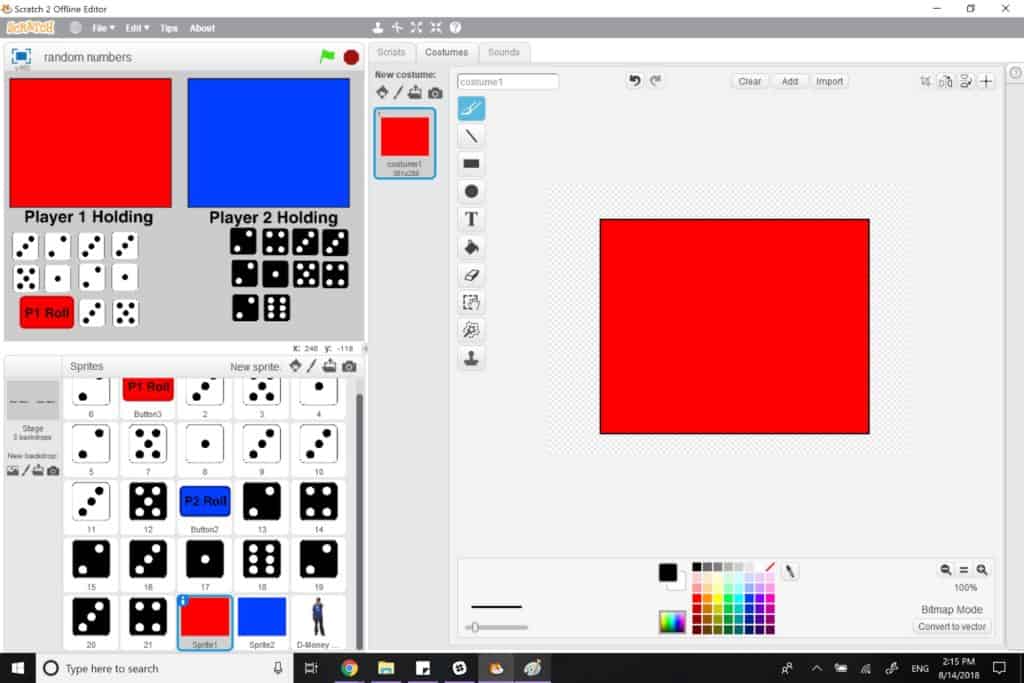Flip the costume left-right
The height and width of the screenshot is (683, 1024).
(946, 81)
